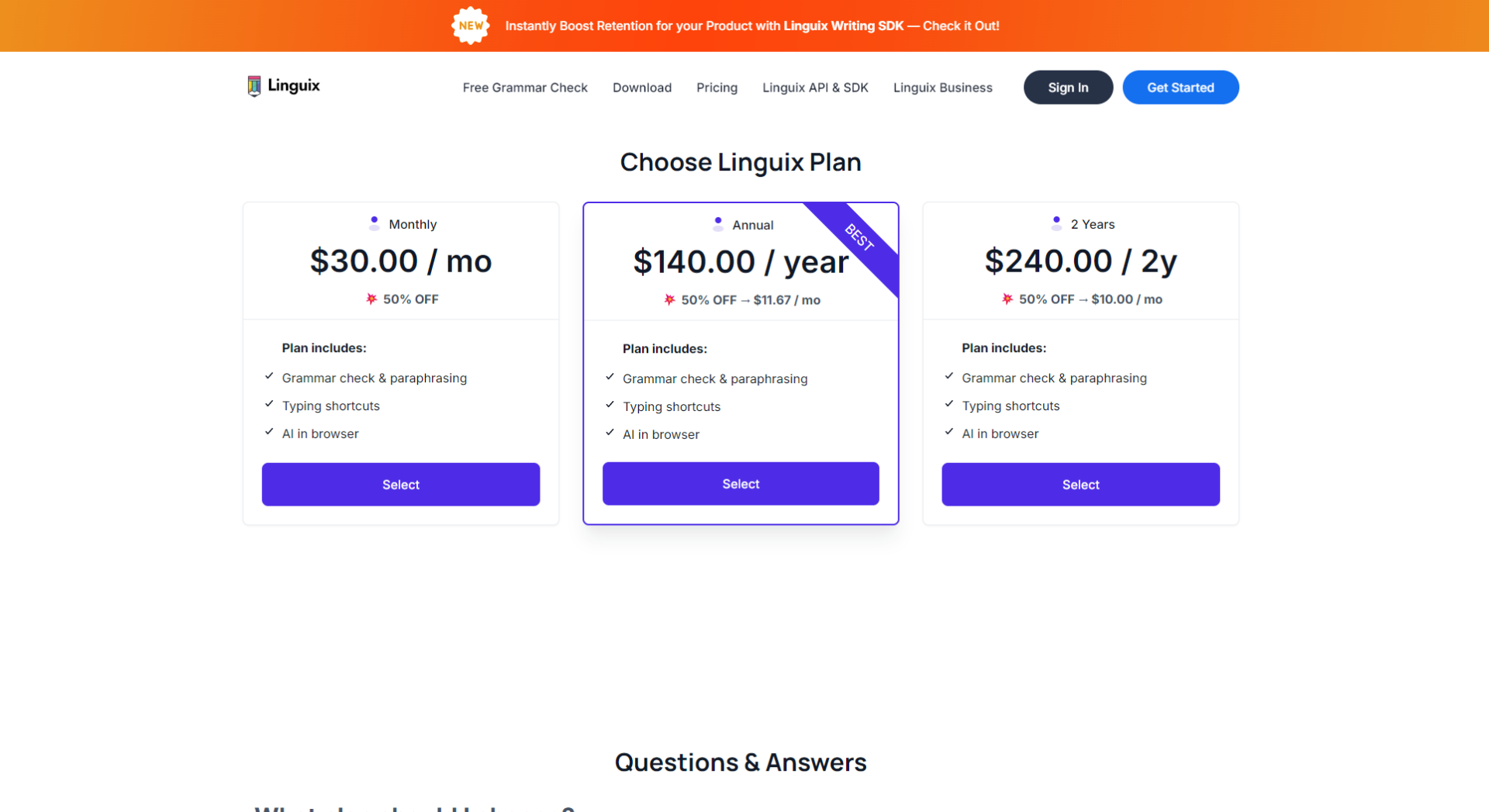
Task: Open the Linguix Writing SDK banner link
Action: point(843,26)
